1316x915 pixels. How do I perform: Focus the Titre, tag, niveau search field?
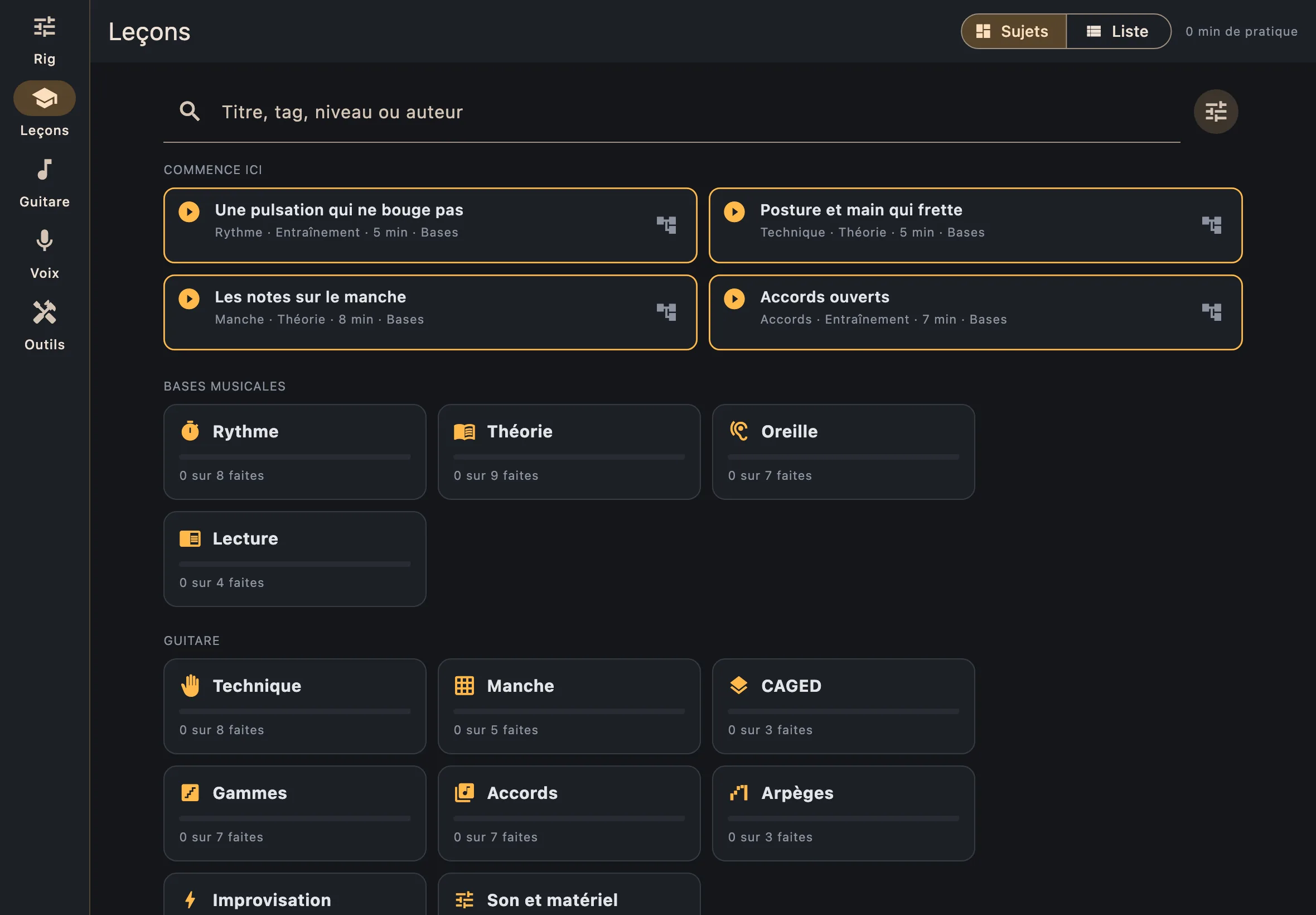(671, 111)
